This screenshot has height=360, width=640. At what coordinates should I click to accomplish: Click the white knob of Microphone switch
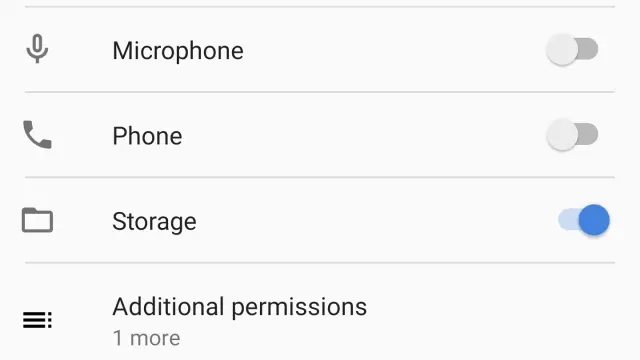[562, 49]
